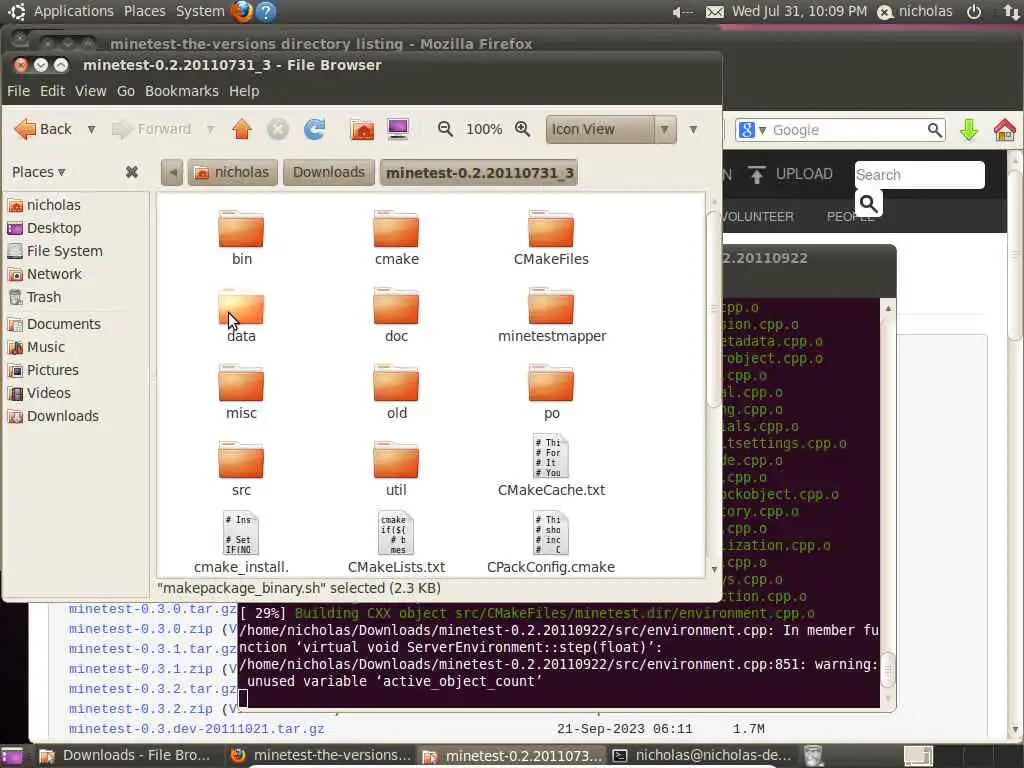Viewport: 1024px width, 768px height.
Task: Go back with the Back arrow button
Action: (43, 129)
